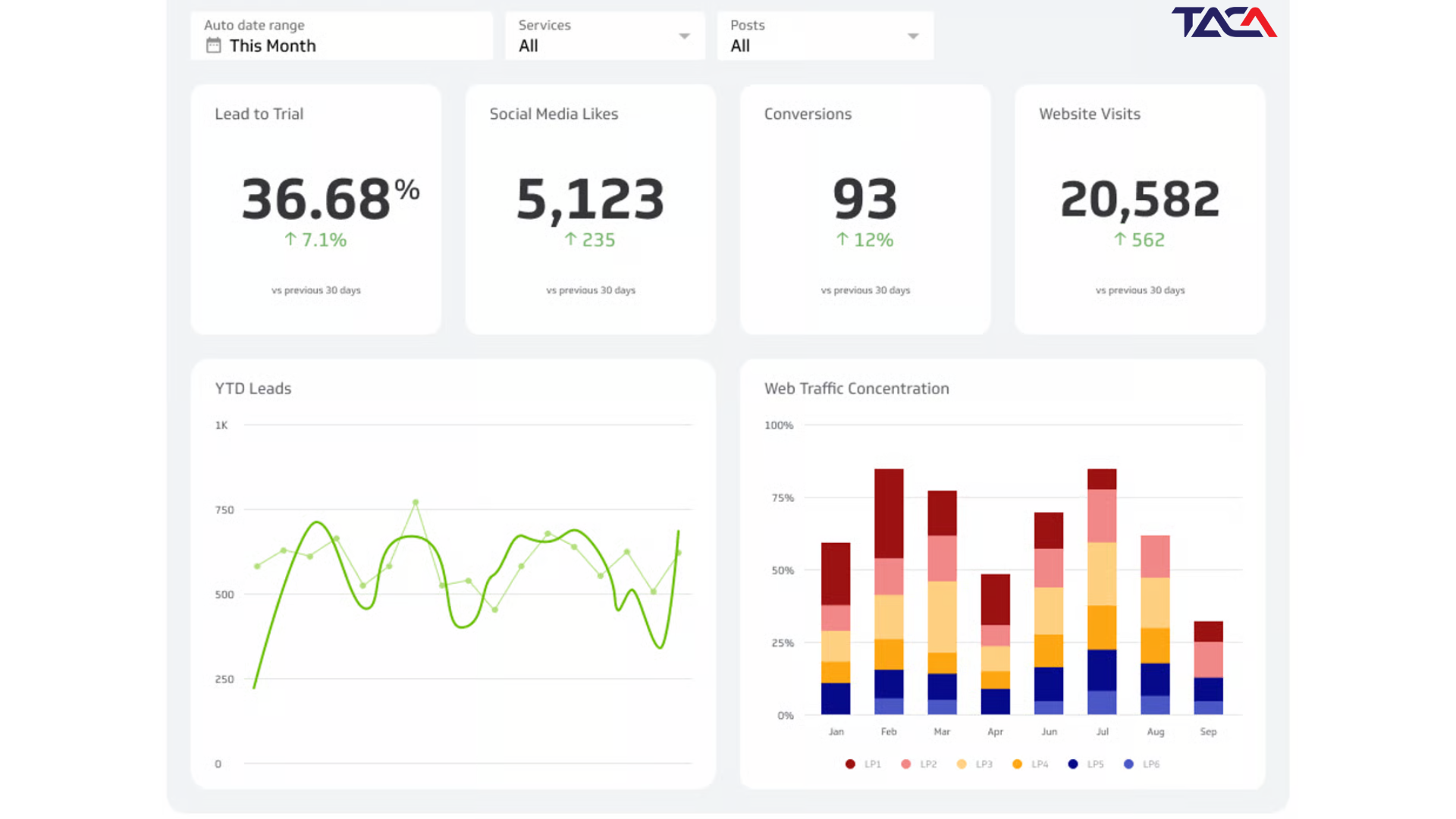Screen dimensions: 1456x819
Task: Select the Conversions card title
Action: pos(808,114)
